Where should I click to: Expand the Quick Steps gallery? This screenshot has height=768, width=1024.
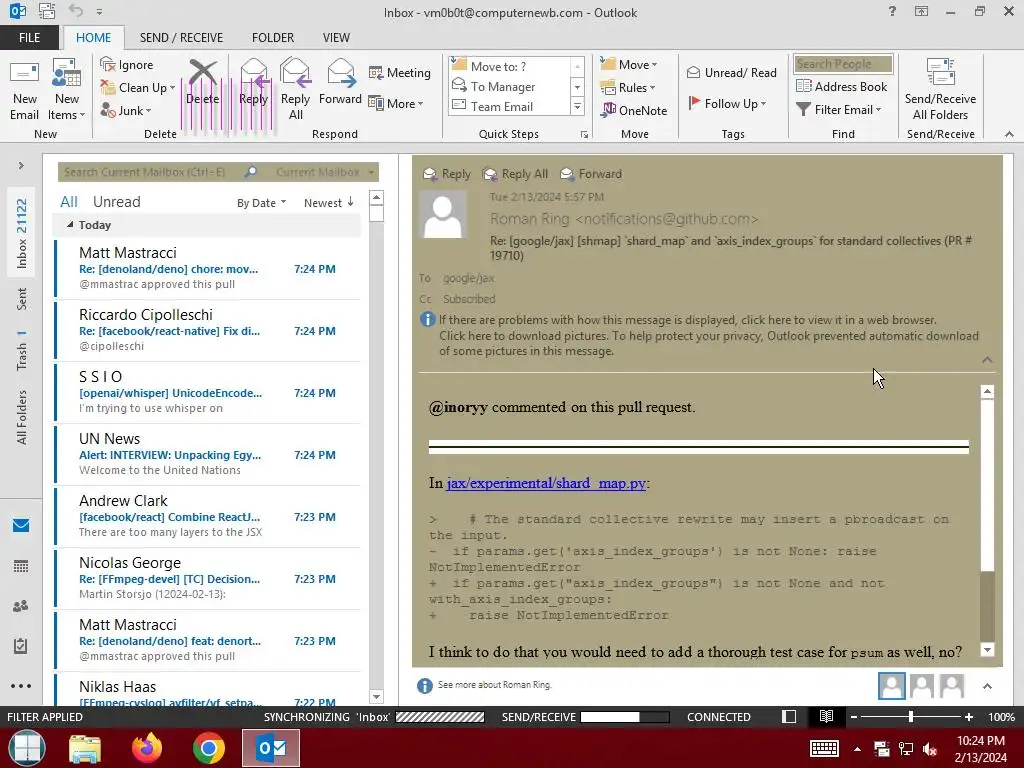[x=577, y=106]
